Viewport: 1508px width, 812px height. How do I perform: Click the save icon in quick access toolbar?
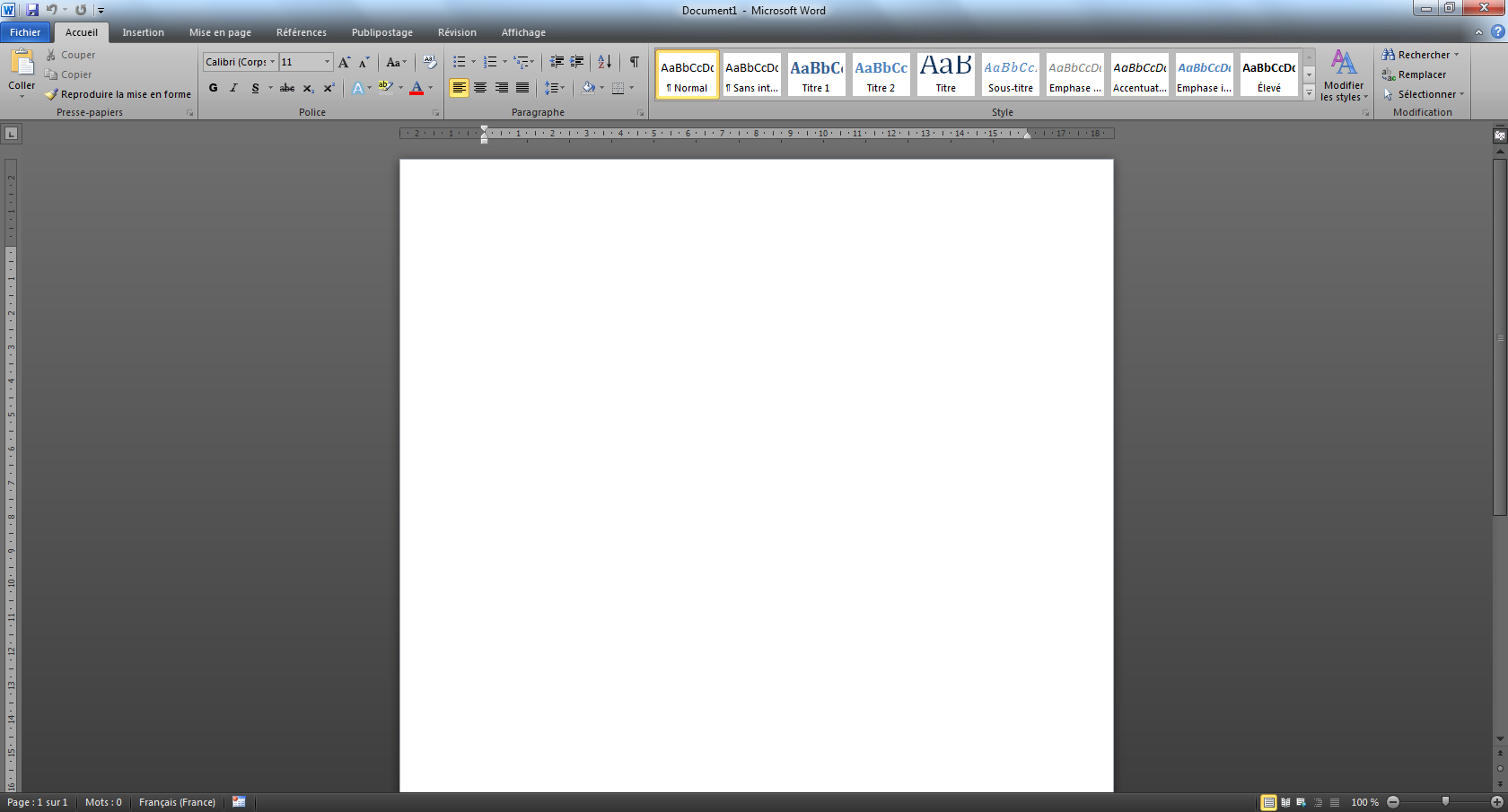32,10
